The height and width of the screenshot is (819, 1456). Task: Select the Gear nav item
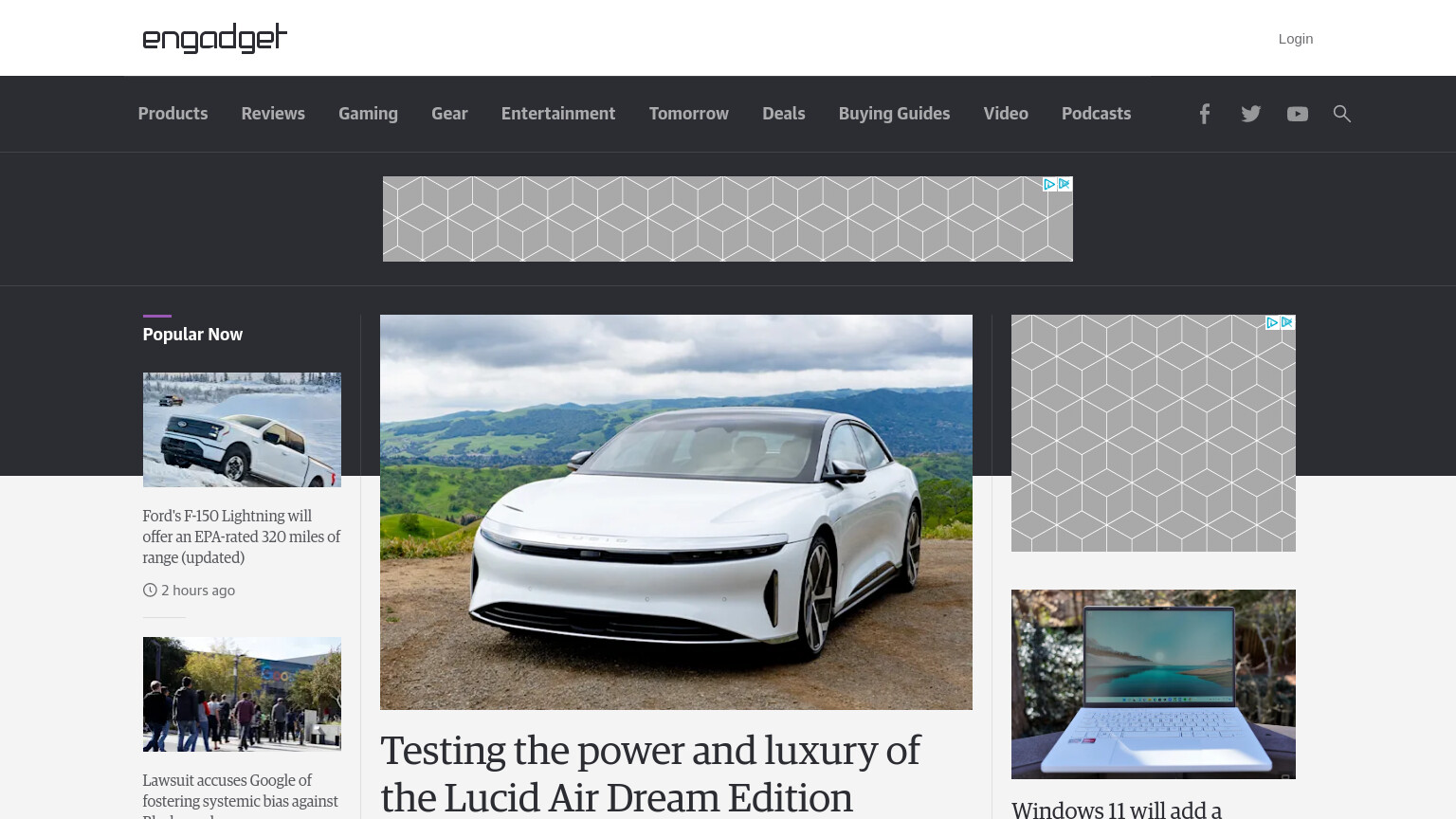tap(449, 114)
